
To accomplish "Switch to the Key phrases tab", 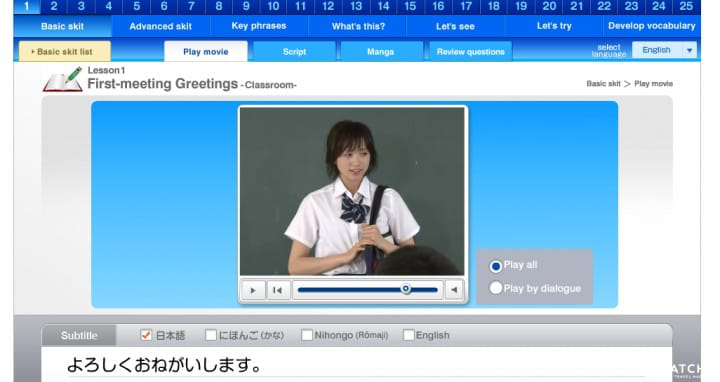I will pos(259,26).
